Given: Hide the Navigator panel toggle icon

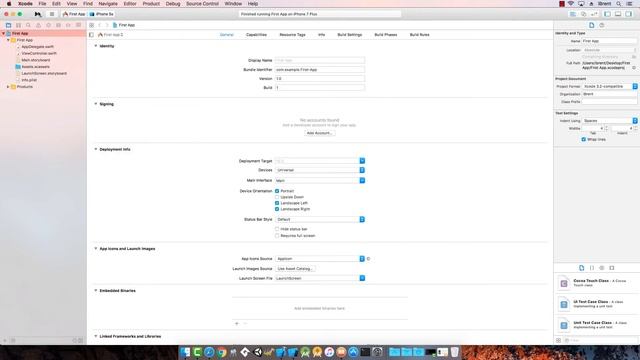Looking at the screenshot, I should click(607, 14).
